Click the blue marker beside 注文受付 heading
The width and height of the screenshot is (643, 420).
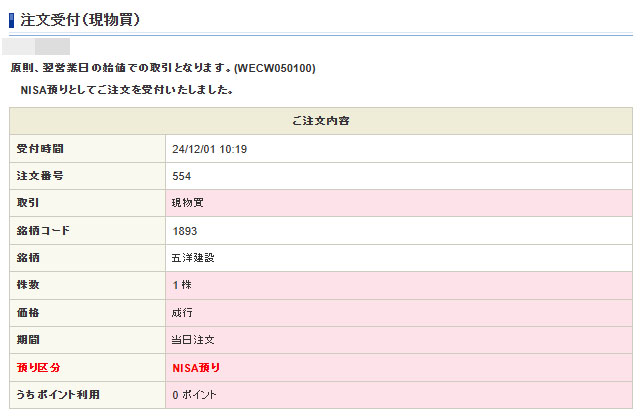pyautogui.click(x=12, y=19)
